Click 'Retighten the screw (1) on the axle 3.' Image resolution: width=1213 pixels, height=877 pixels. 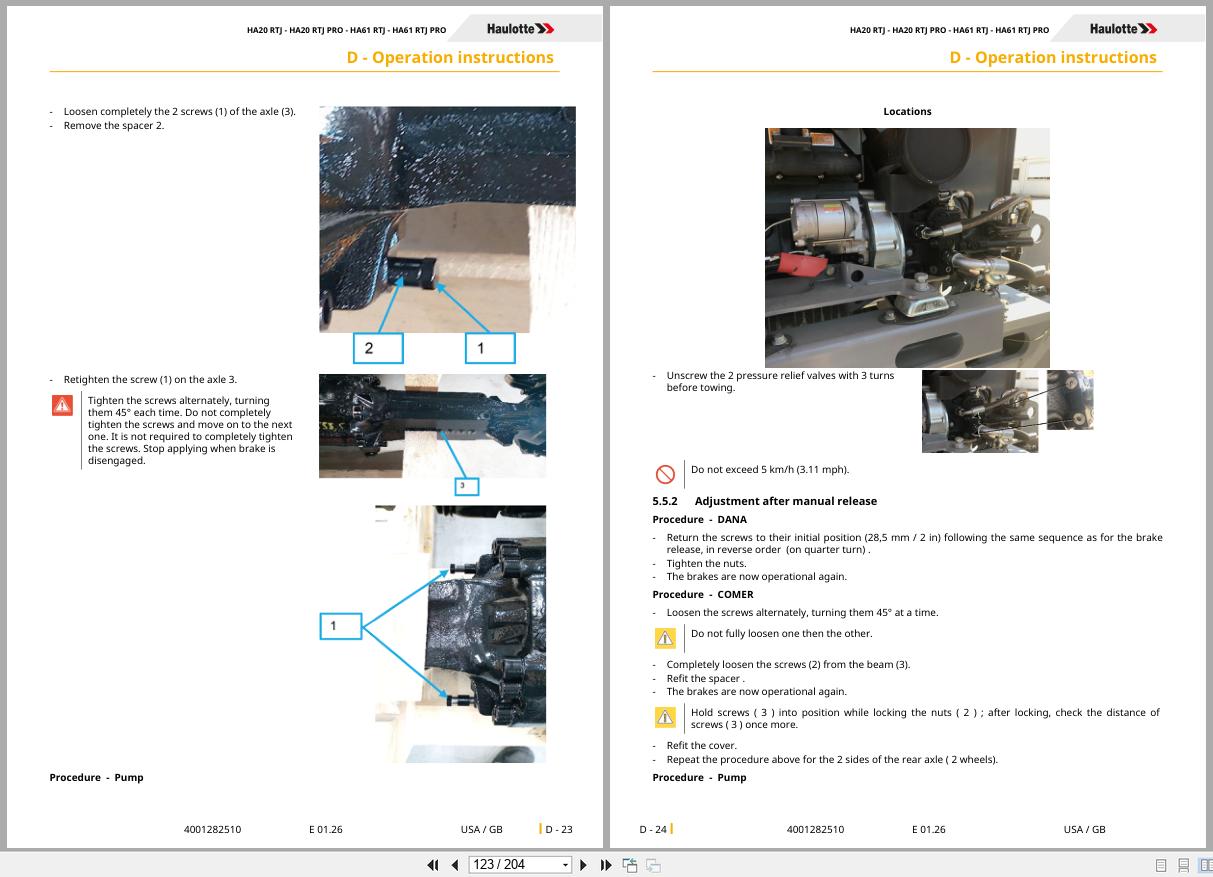(150, 380)
